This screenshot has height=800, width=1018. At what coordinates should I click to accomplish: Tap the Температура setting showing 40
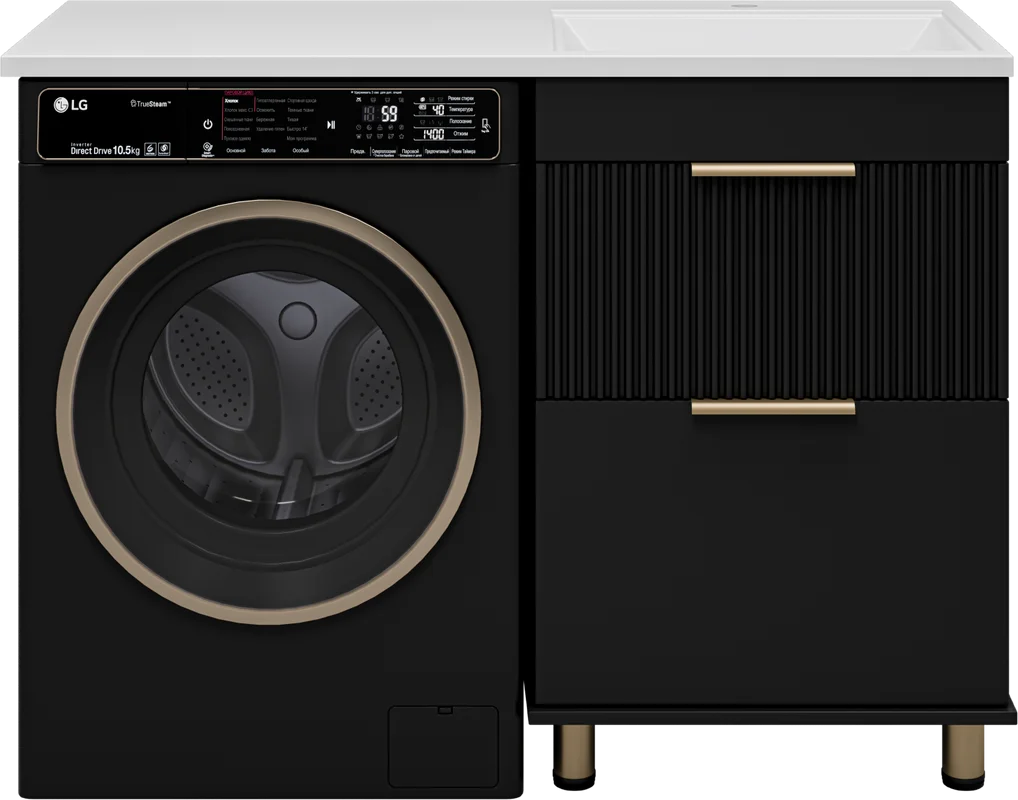pyautogui.click(x=444, y=110)
